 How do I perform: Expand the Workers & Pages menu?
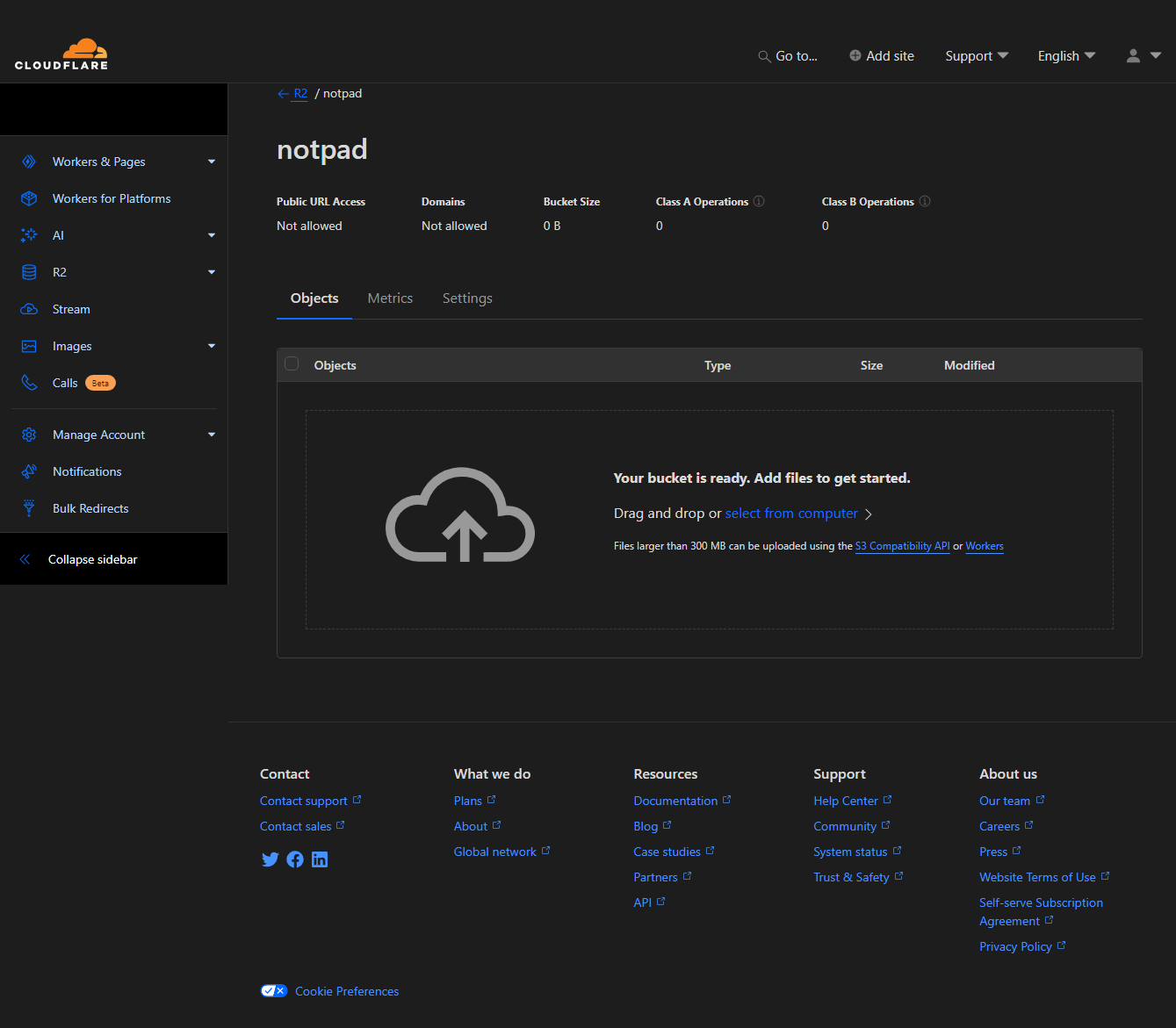tap(211, 162)
